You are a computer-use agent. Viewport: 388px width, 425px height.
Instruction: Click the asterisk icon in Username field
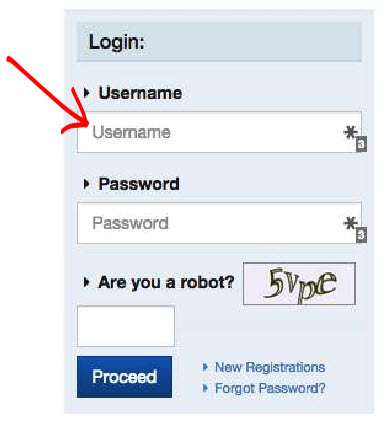(350, 133)
